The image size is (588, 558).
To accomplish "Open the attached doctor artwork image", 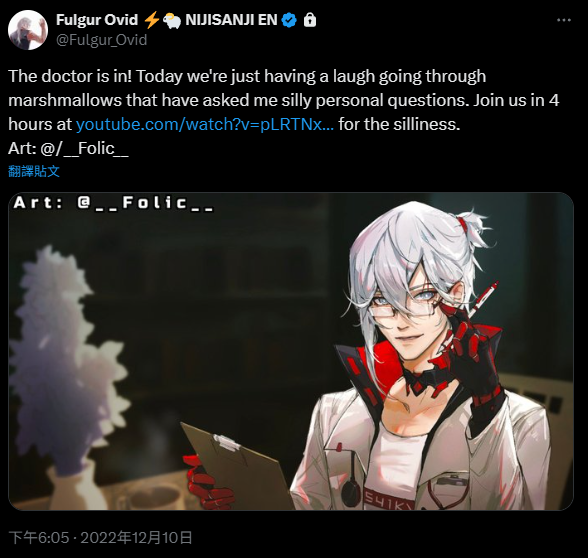I will [x=291, y=351].
